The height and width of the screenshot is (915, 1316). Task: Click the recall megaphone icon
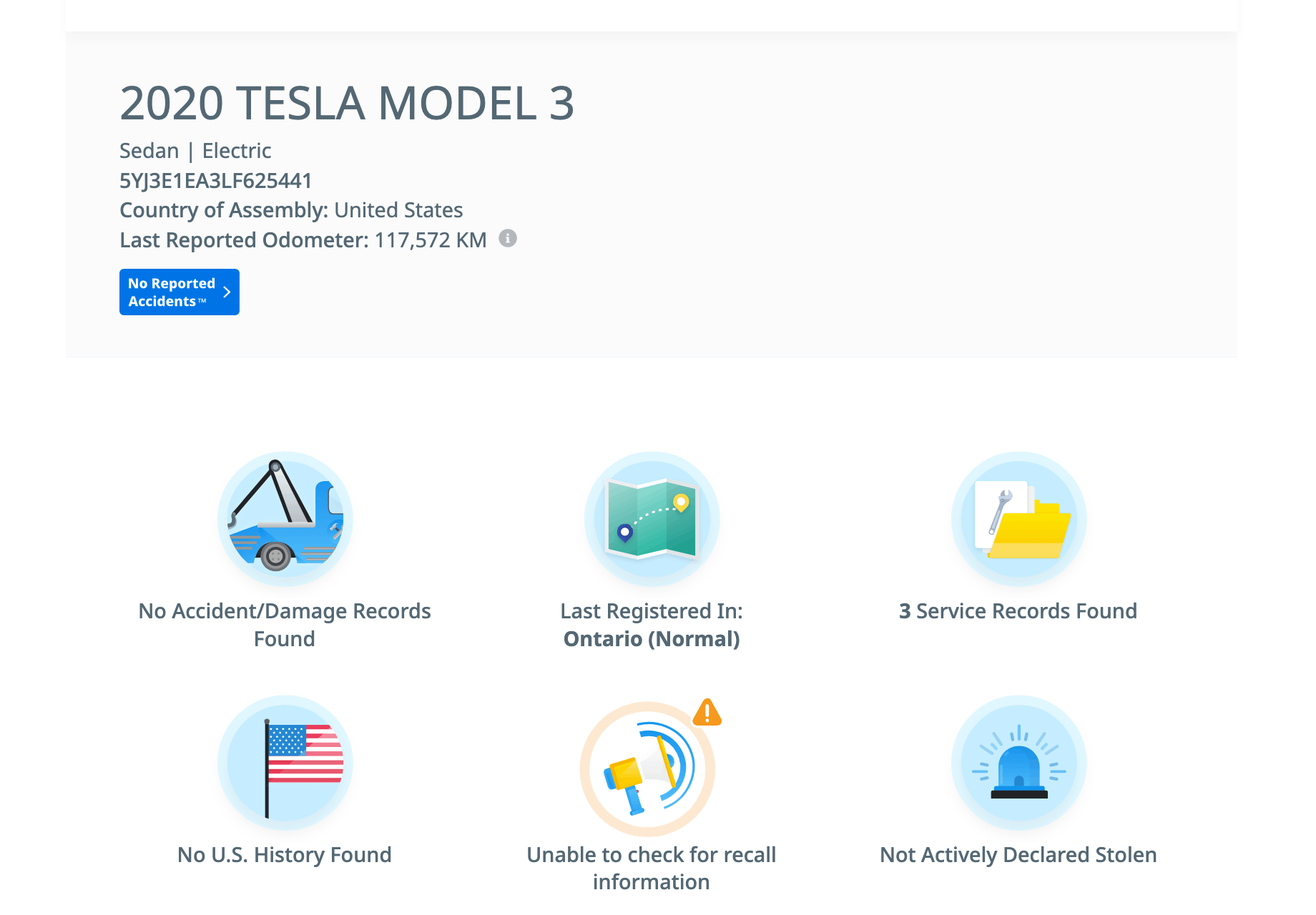pos(647,769)
